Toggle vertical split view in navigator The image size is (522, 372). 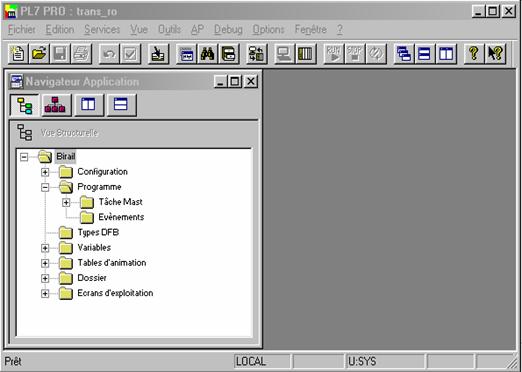(x=88, y=105)
